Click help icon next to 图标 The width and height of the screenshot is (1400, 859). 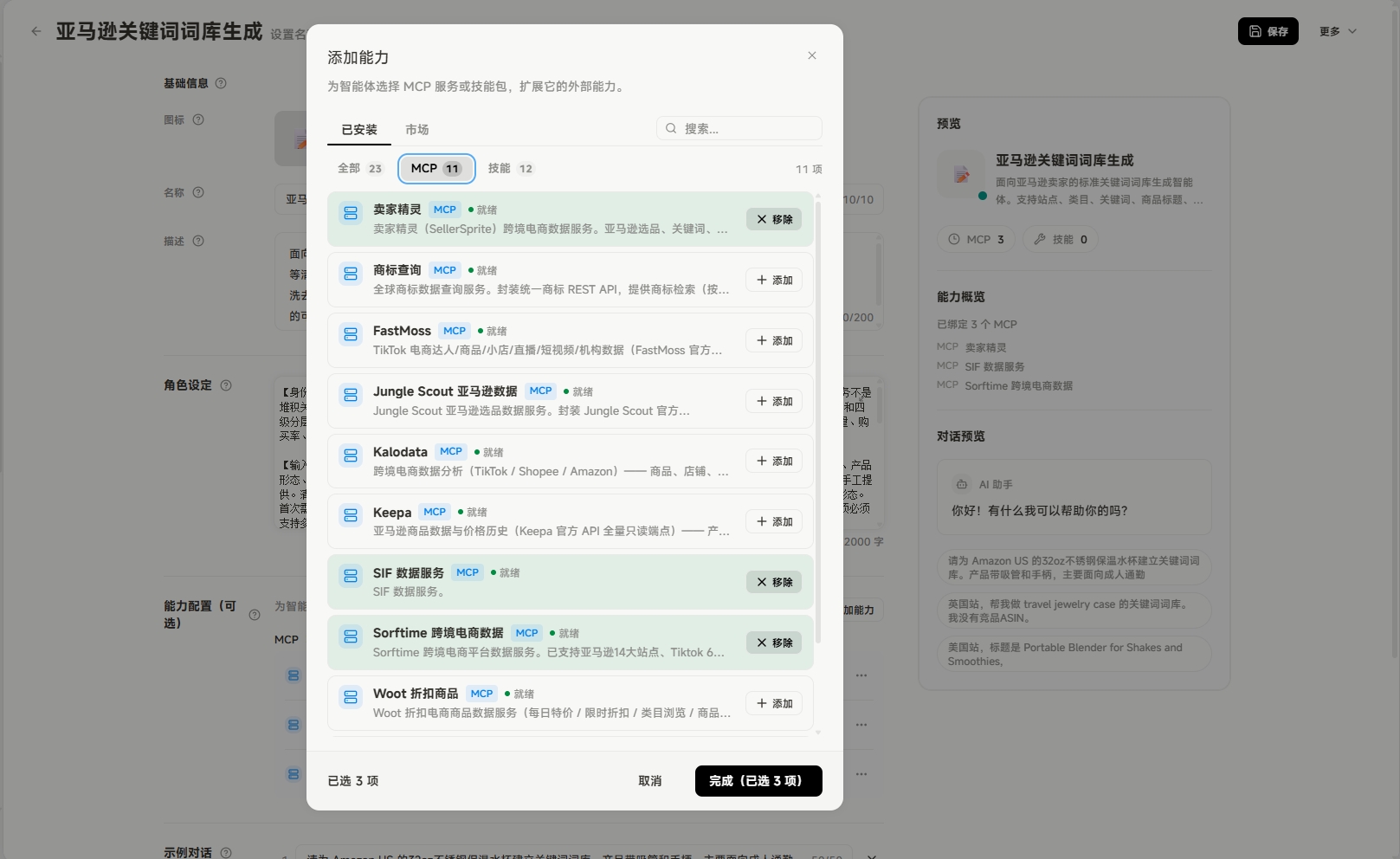(x=198, y=119)
